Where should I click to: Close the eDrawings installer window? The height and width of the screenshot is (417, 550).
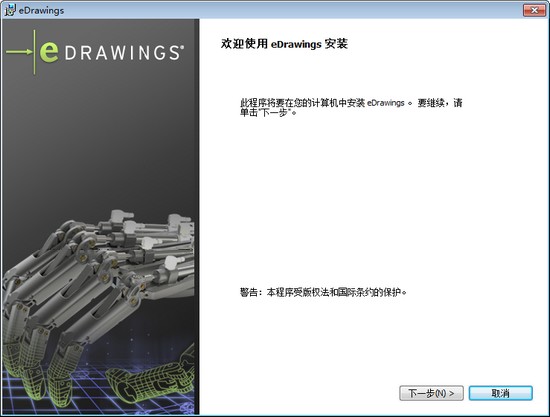coord(534,10)
